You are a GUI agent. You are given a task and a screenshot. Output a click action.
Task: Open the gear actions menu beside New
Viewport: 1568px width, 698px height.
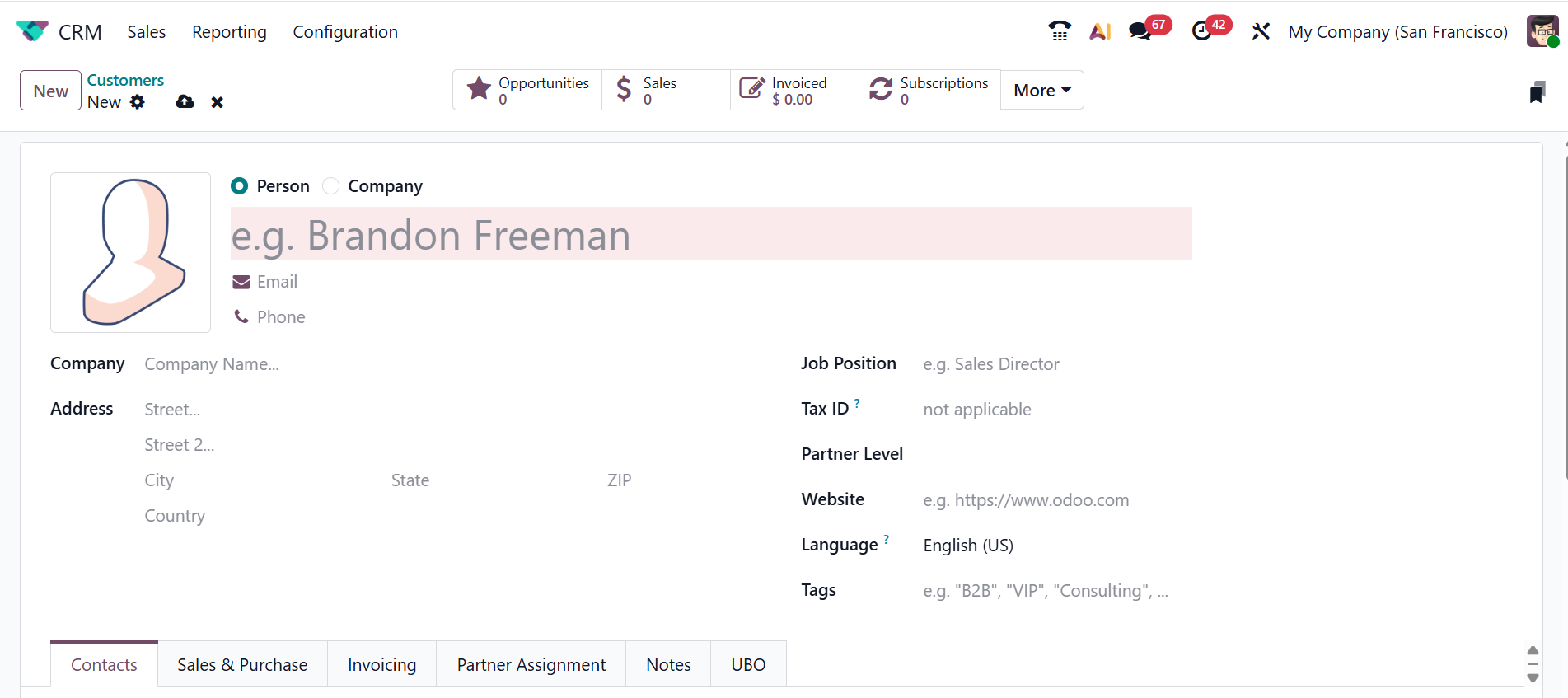coord(138,101)
